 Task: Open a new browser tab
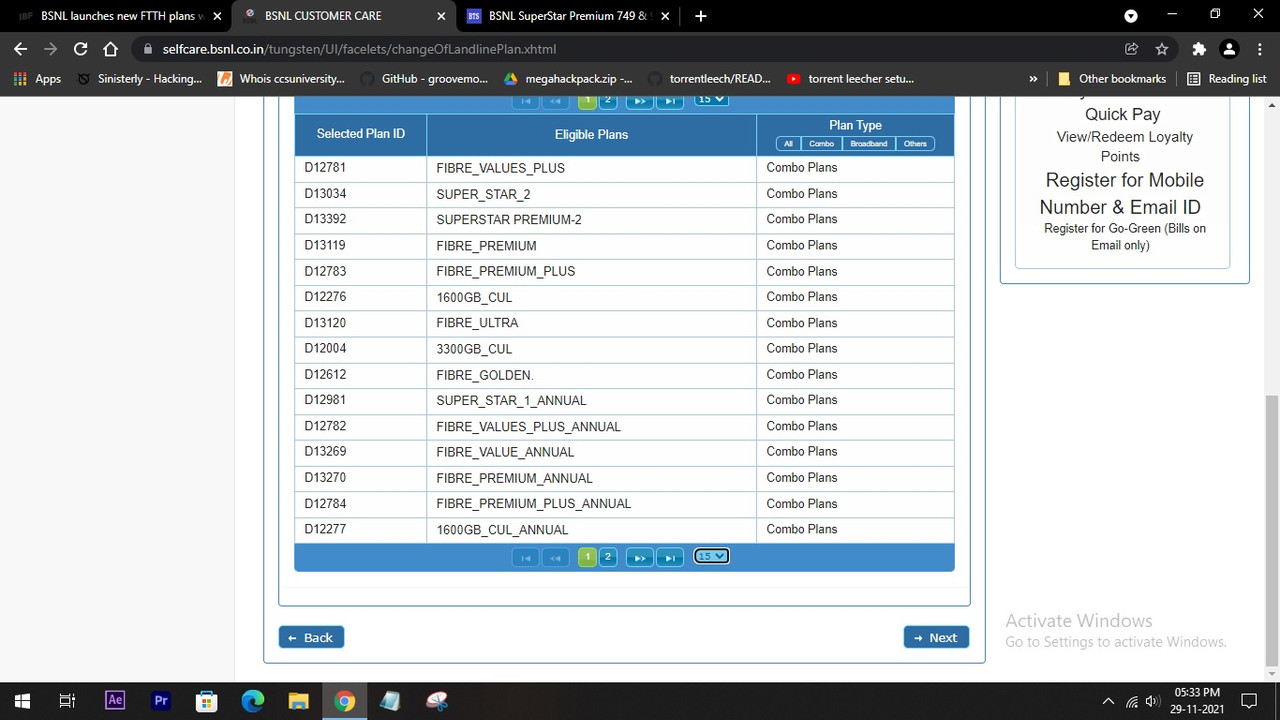coord(701,16)
